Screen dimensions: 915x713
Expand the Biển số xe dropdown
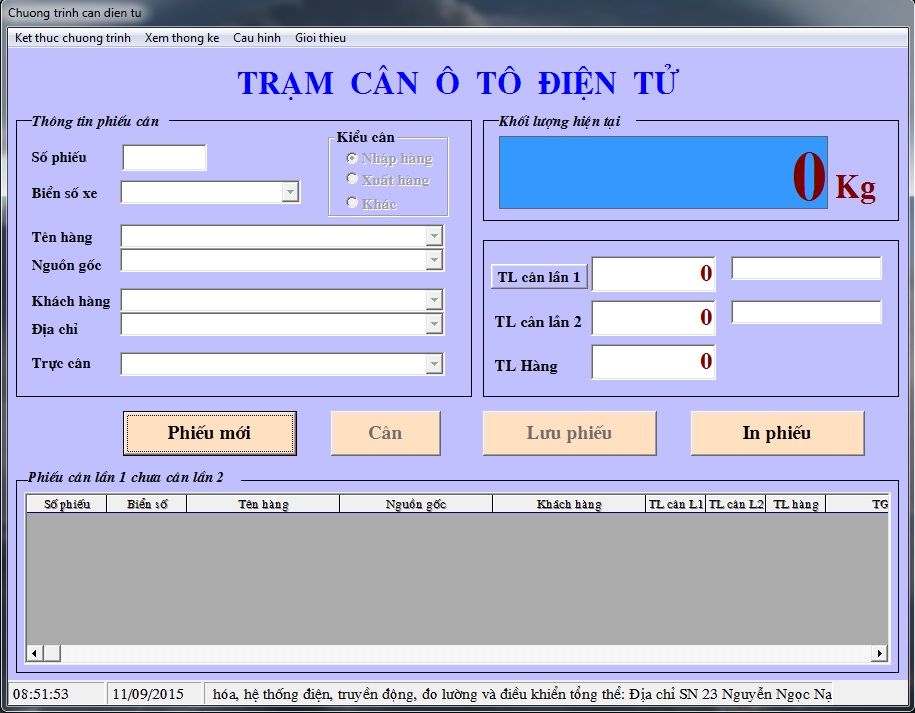pos(290,192)
